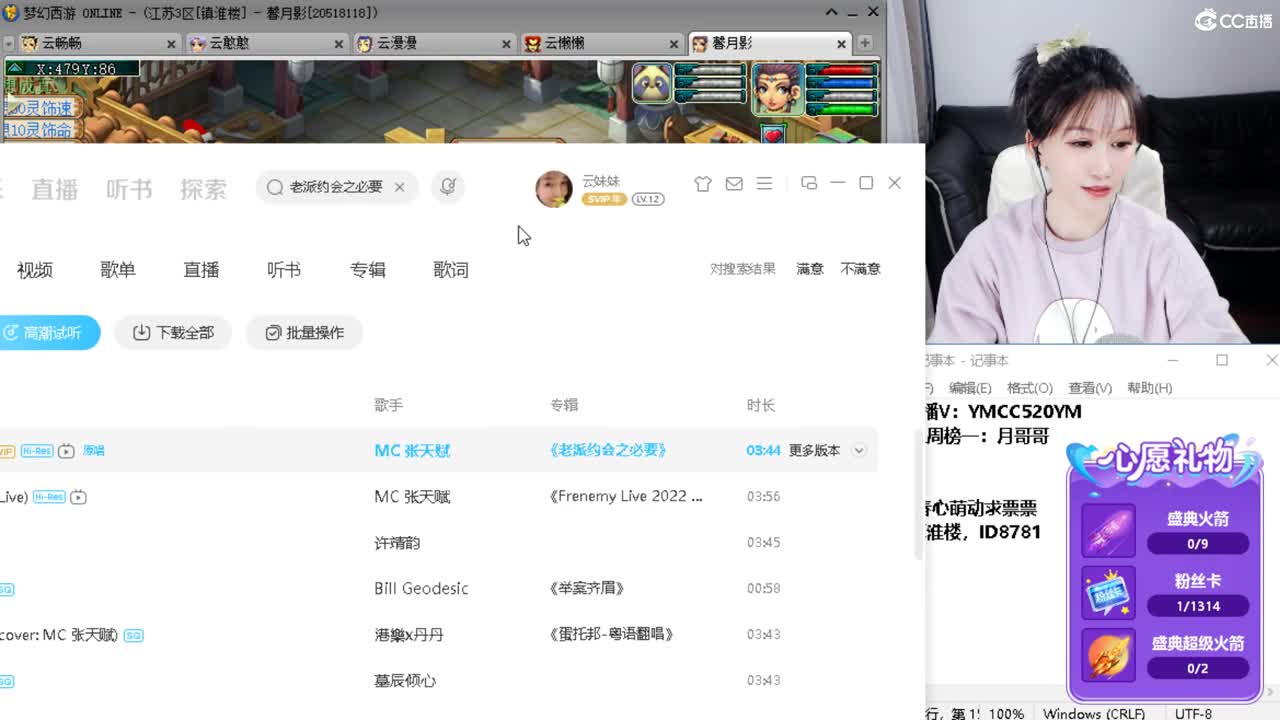
Task: Click 下载全部 to download all songs
Action: point(173,333)
